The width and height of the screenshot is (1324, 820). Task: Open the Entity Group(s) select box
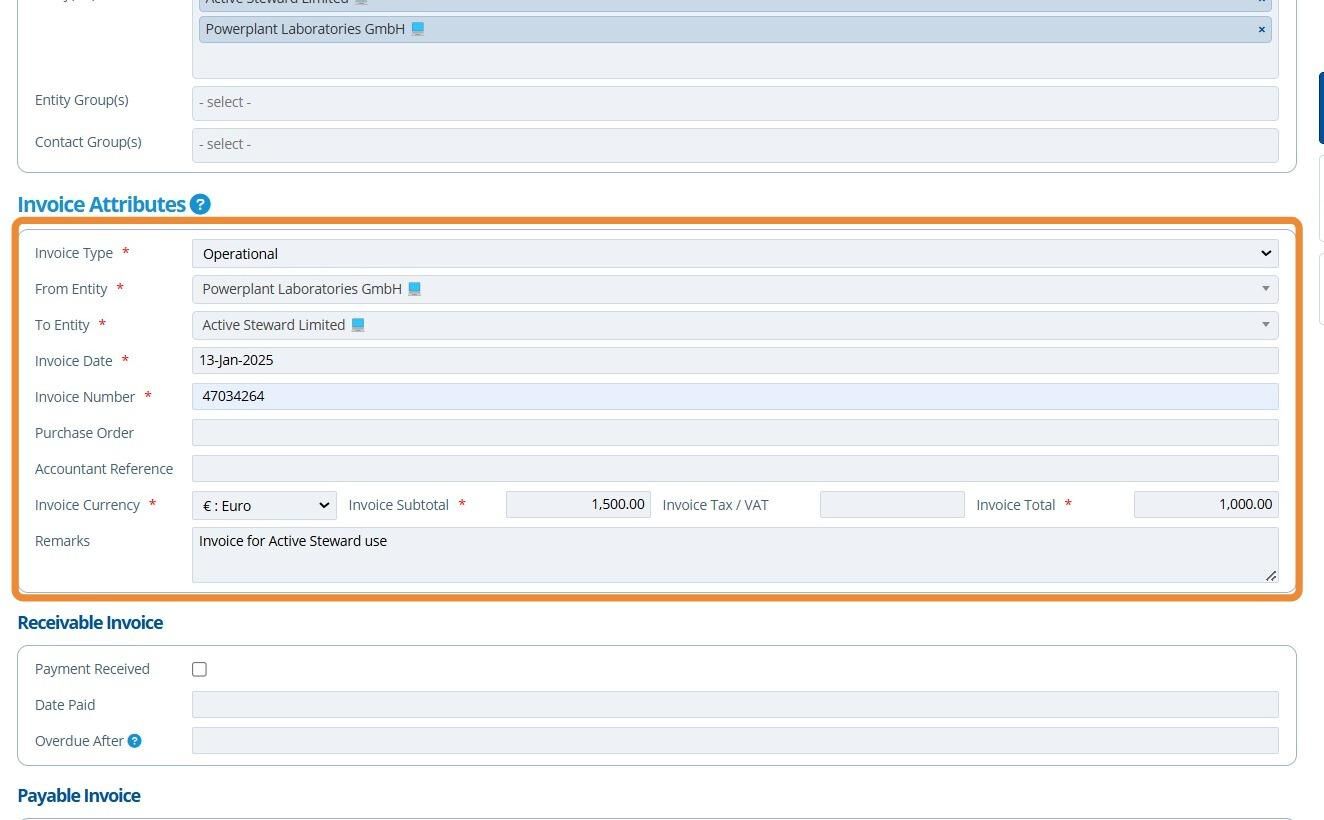point(735,102)
